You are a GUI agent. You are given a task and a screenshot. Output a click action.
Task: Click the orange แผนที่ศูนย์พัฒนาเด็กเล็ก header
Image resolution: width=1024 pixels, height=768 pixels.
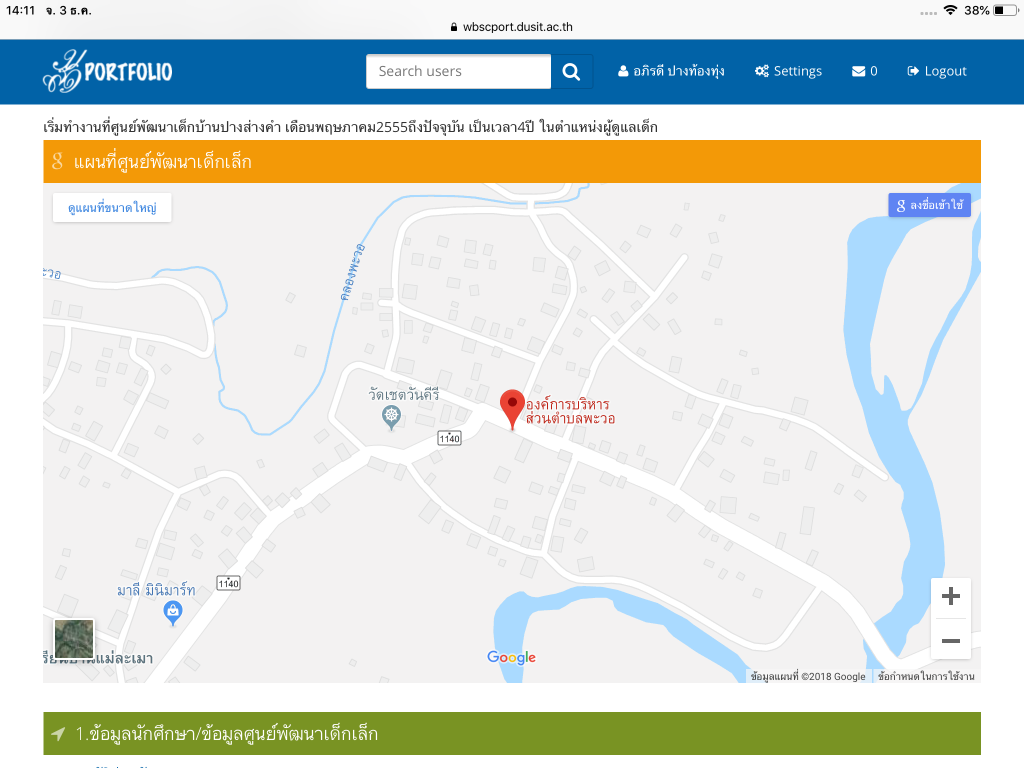pyautogui.click(x=511, y=162)
